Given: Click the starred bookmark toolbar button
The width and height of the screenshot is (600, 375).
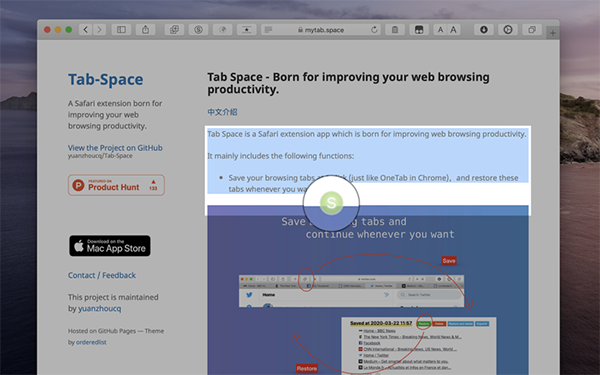Looking at the screenshot, I should click(246, 29).
